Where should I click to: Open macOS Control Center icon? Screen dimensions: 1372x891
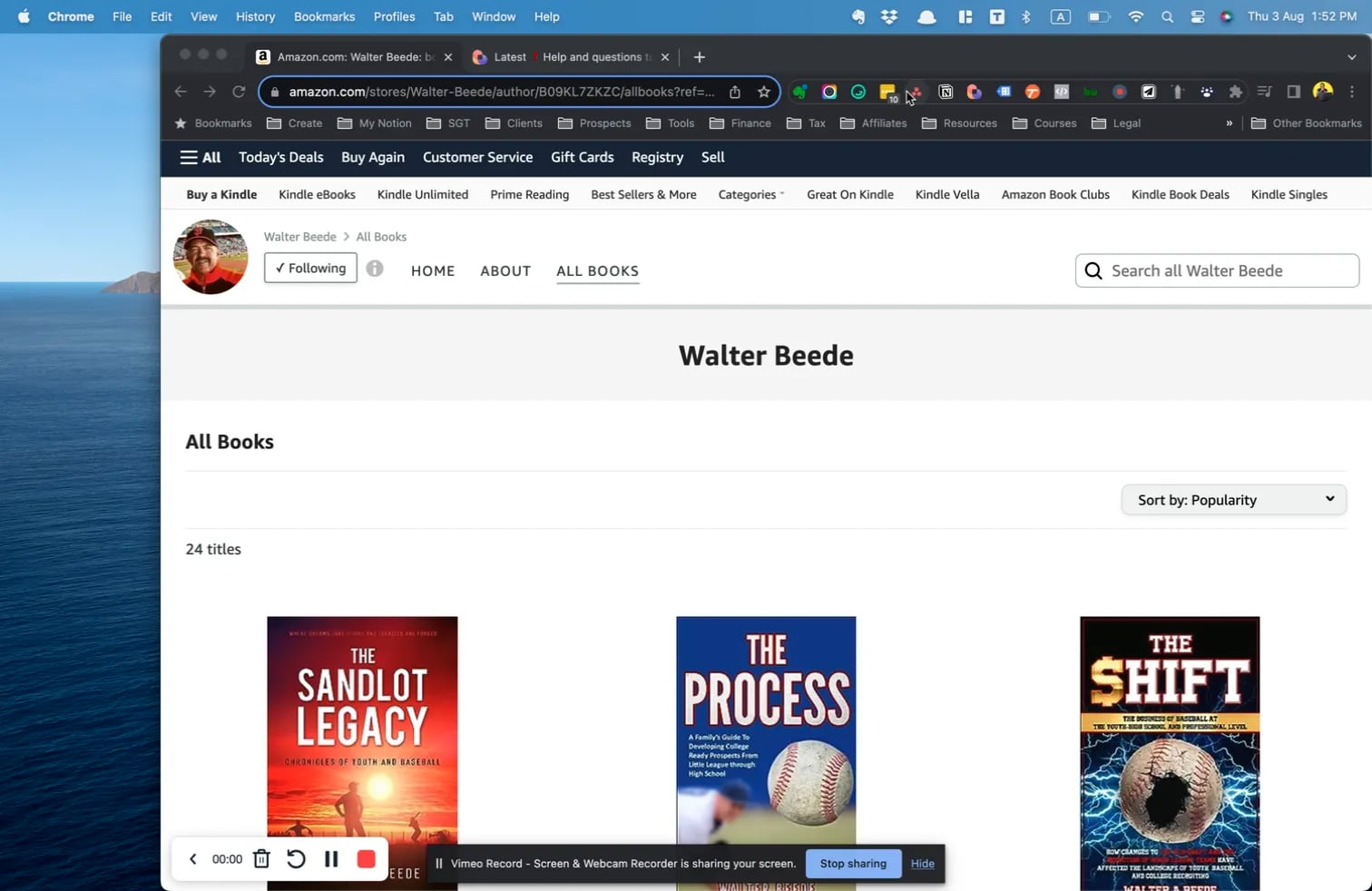(x=1198, y=16)
